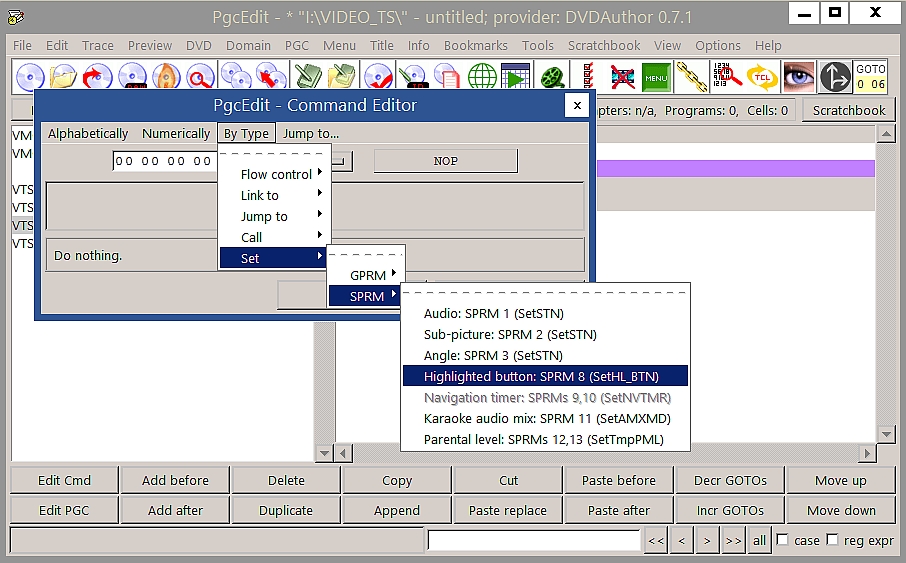Click the blank disc icon in the toolbar

pos(31,77)
